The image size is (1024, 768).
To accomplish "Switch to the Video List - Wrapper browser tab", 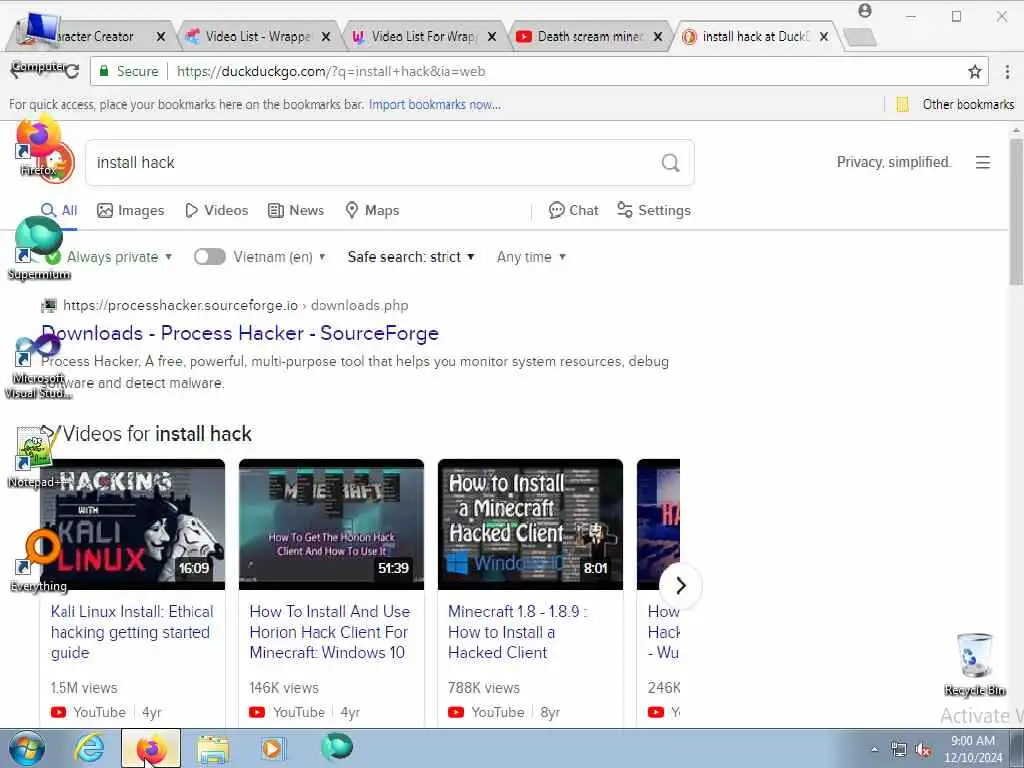I will pos(257,37).
